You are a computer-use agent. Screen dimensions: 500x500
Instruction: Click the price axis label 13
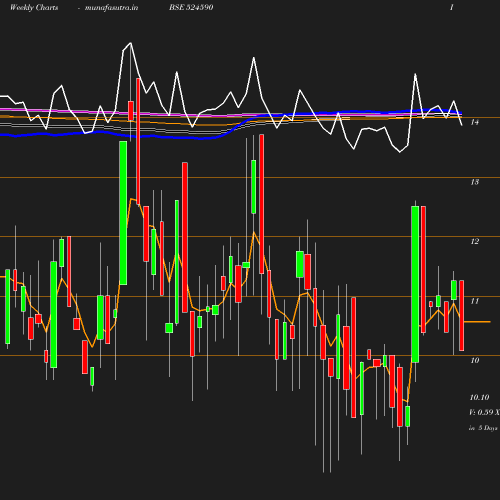pos(475,182)
